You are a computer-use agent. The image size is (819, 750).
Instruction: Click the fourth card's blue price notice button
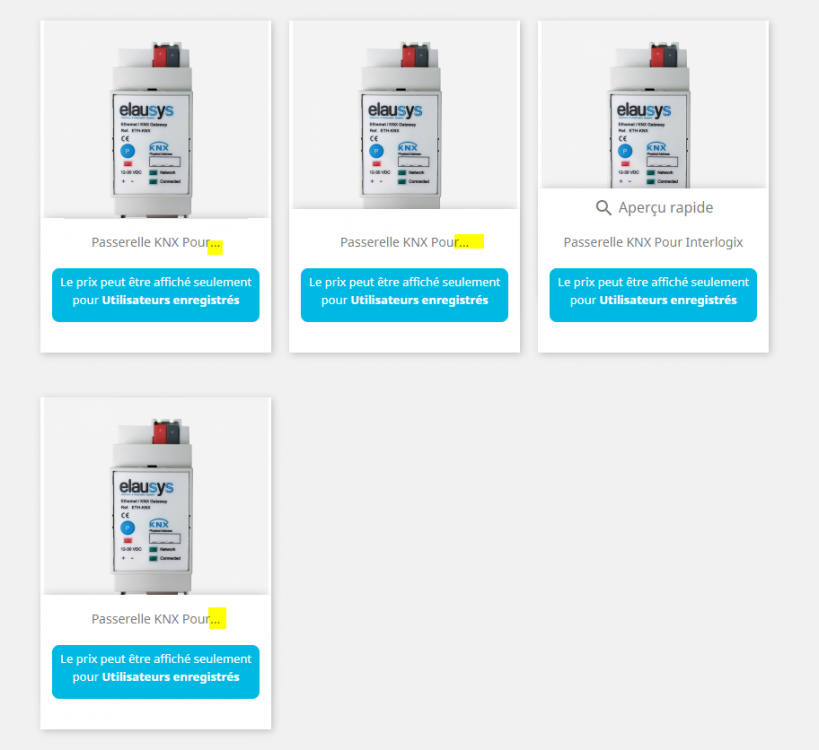coord(156,672)
